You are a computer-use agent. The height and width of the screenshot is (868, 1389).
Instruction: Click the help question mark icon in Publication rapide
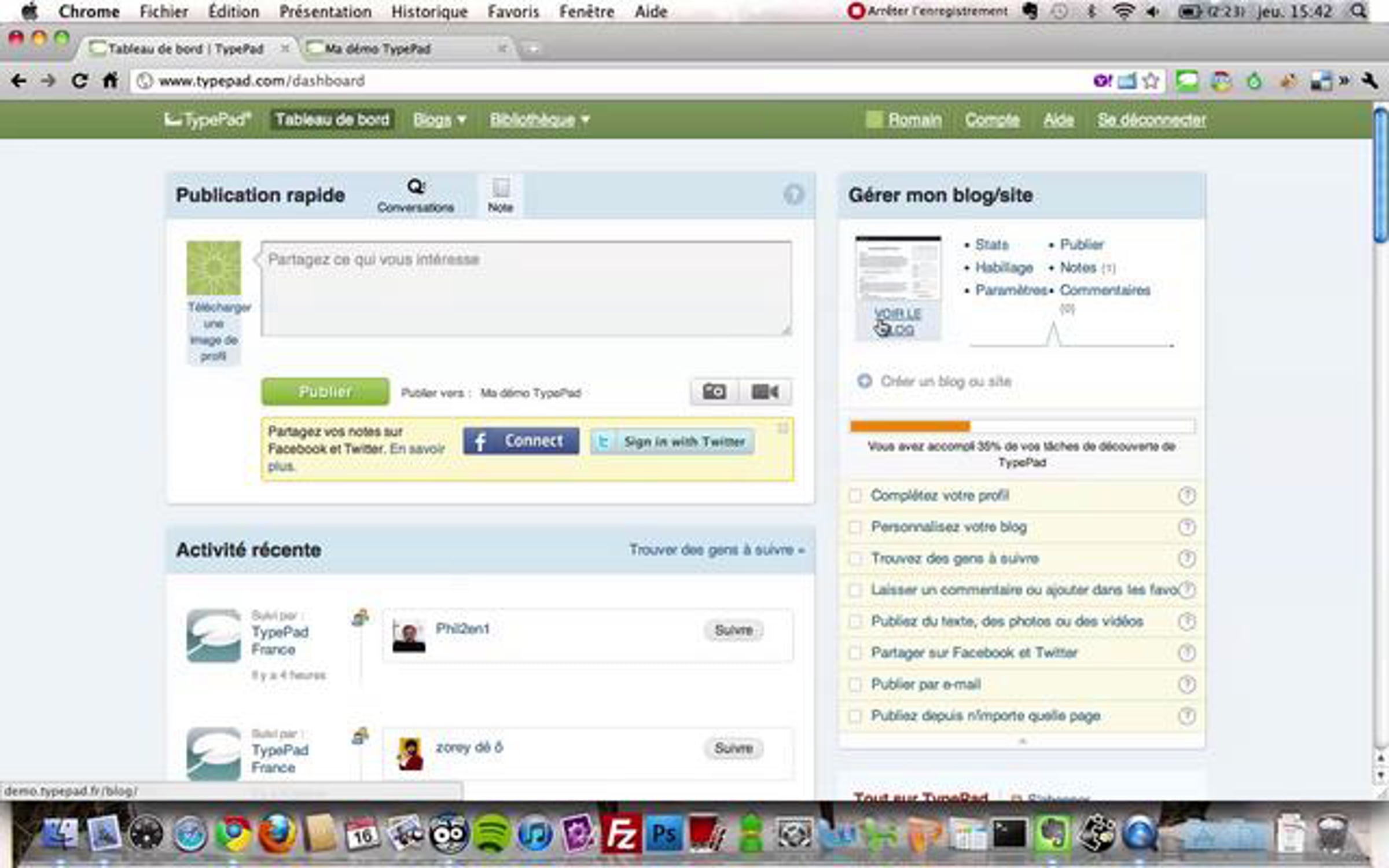coord(793,194)
